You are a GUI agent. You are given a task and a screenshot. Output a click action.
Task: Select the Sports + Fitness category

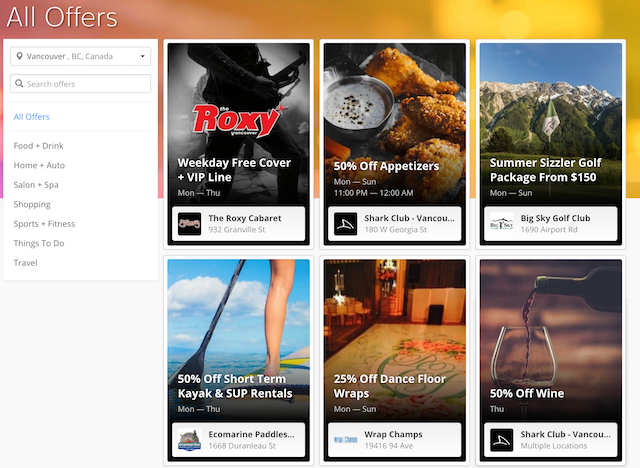pyautogui.click(x=44, y=224)
